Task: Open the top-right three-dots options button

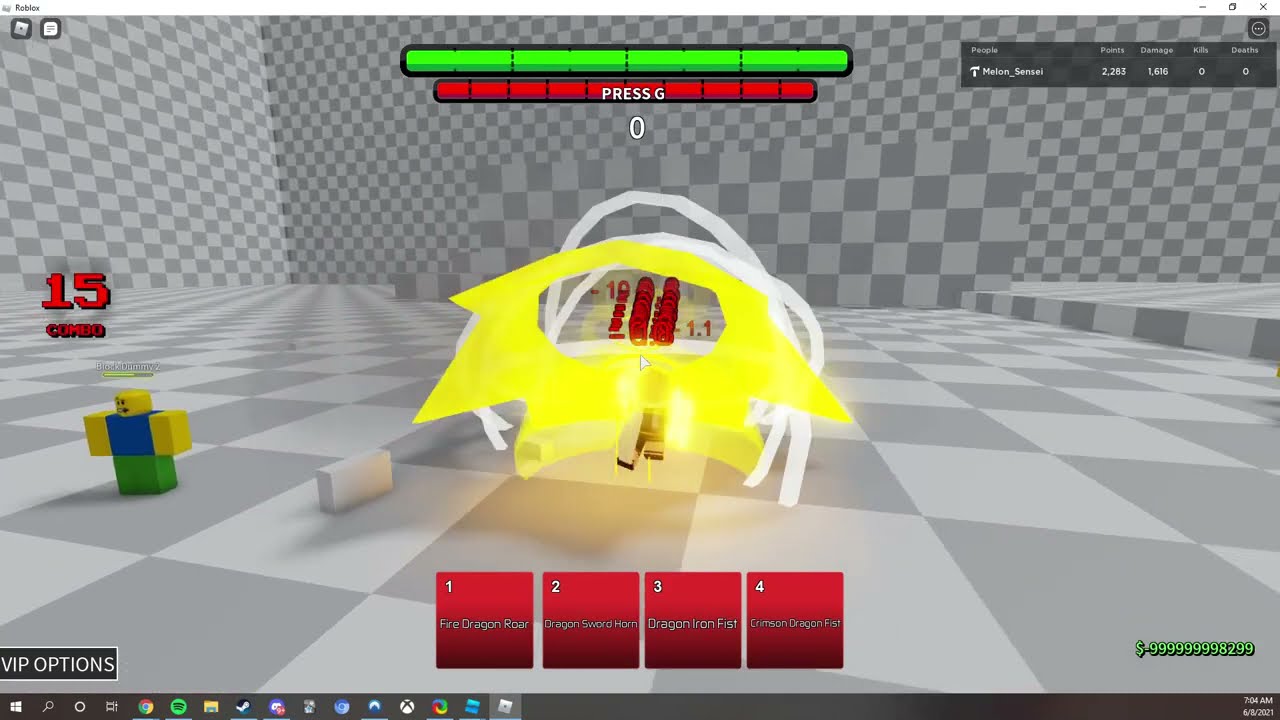Action: [x=1258, y=29]
